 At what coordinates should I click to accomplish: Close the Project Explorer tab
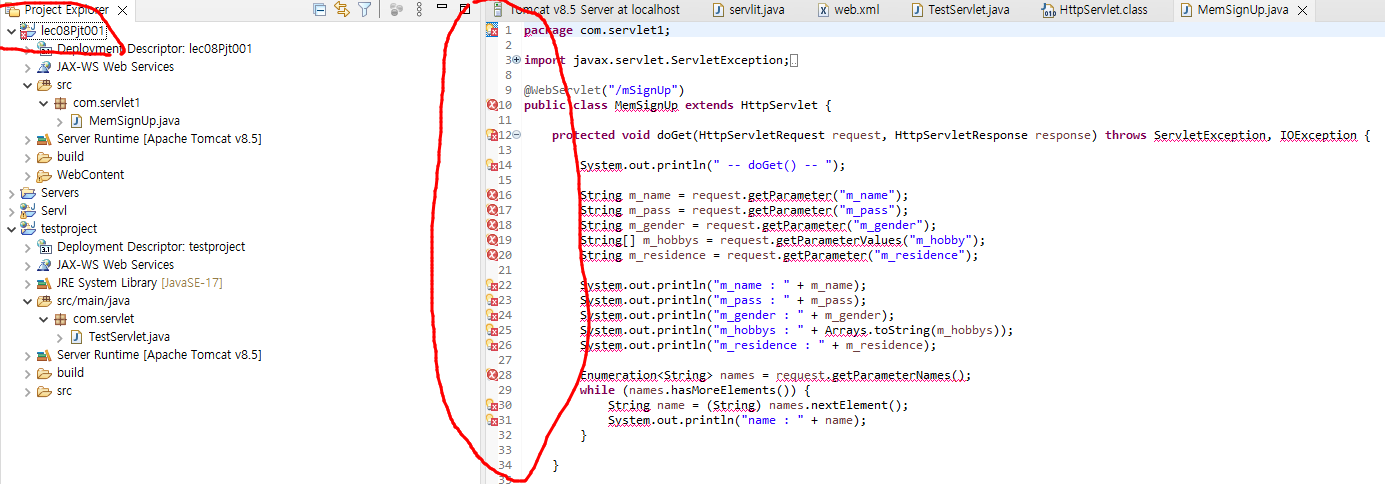[123, 10]
